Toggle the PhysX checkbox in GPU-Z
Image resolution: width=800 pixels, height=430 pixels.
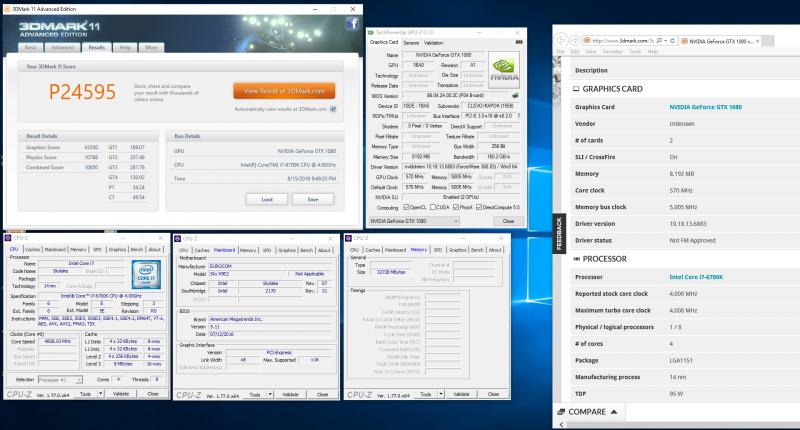coord(456,207)
